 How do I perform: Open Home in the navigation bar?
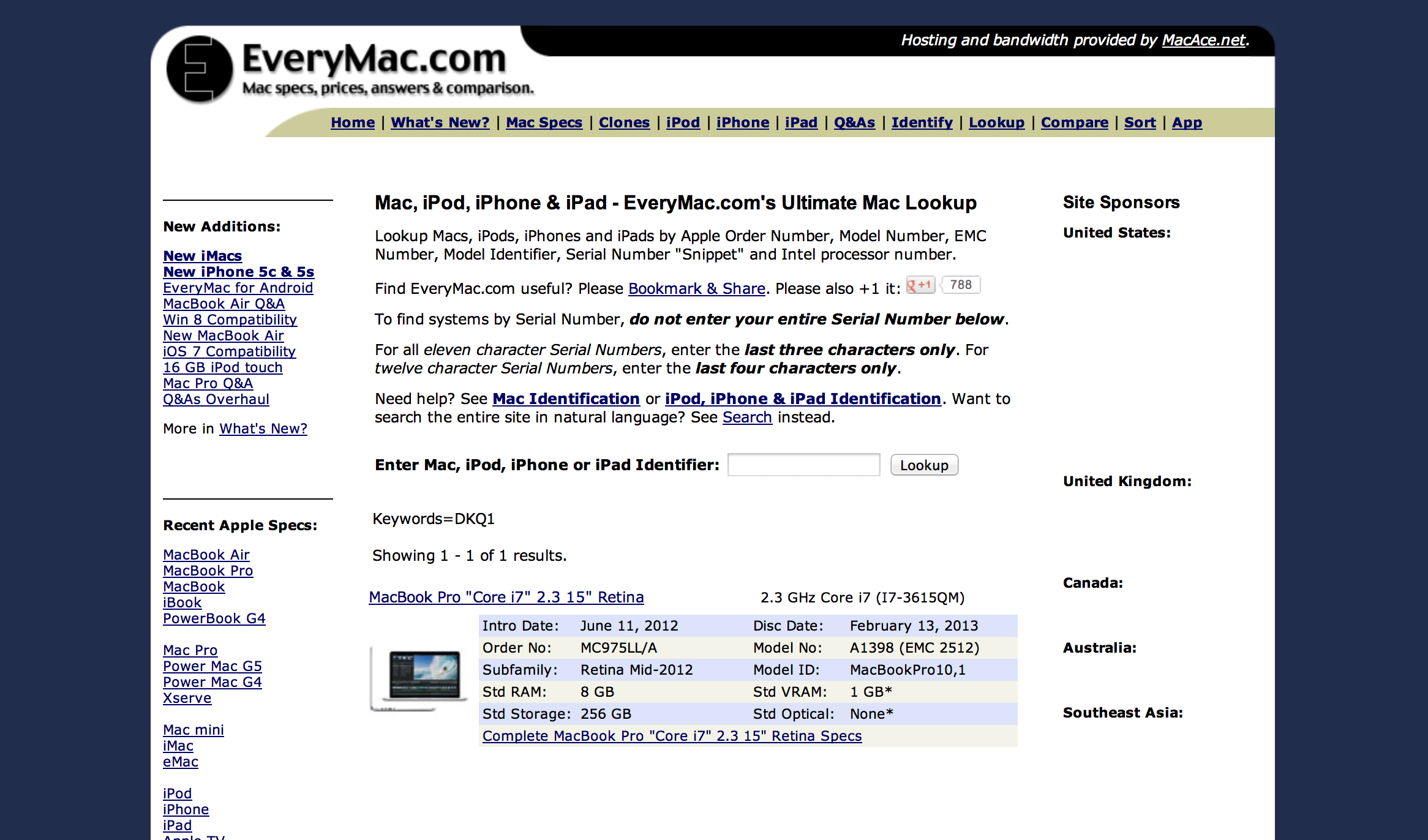click(x=353, y=122)
